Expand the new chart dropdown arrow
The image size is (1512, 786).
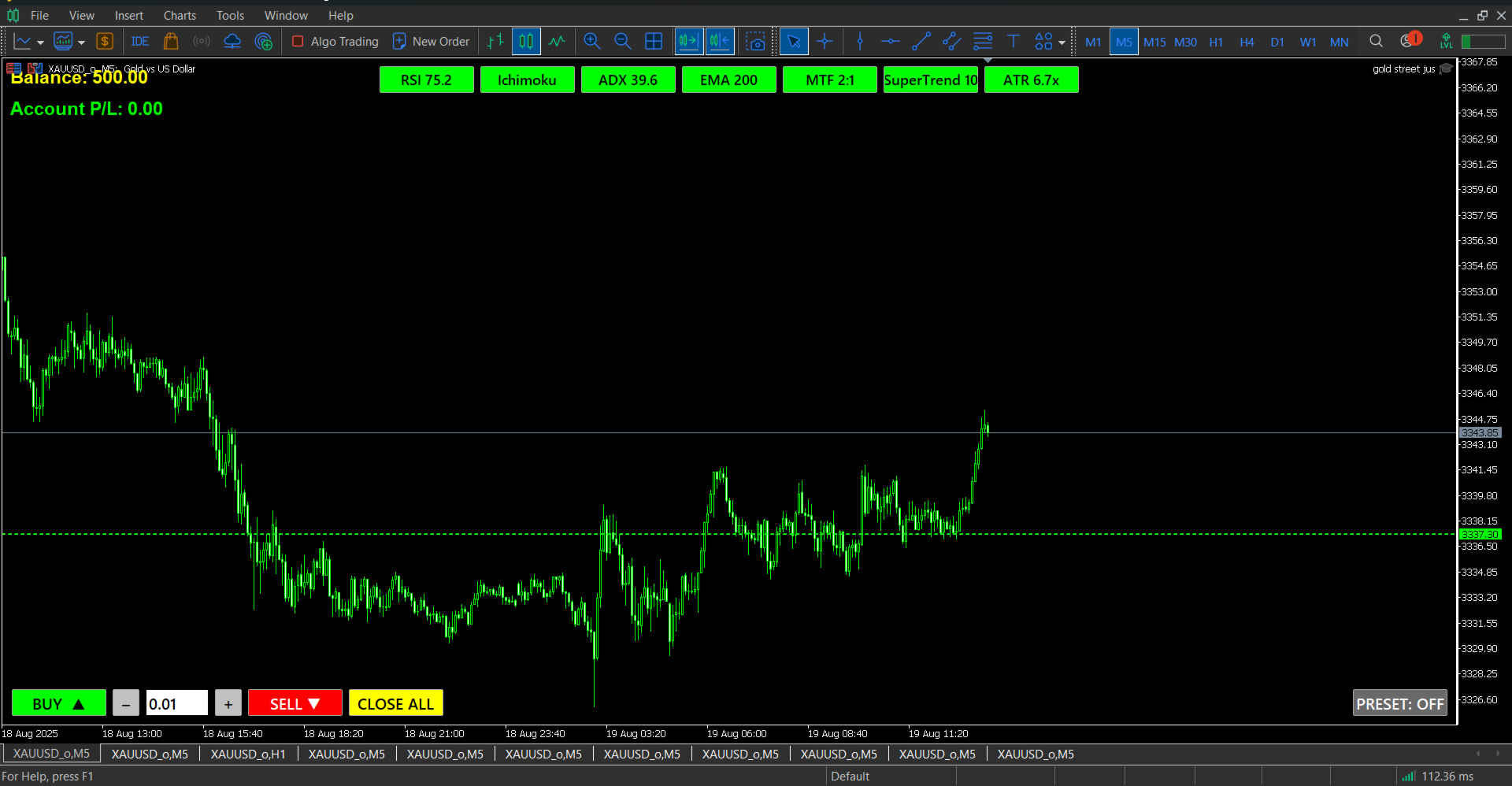tap(40, 43)
